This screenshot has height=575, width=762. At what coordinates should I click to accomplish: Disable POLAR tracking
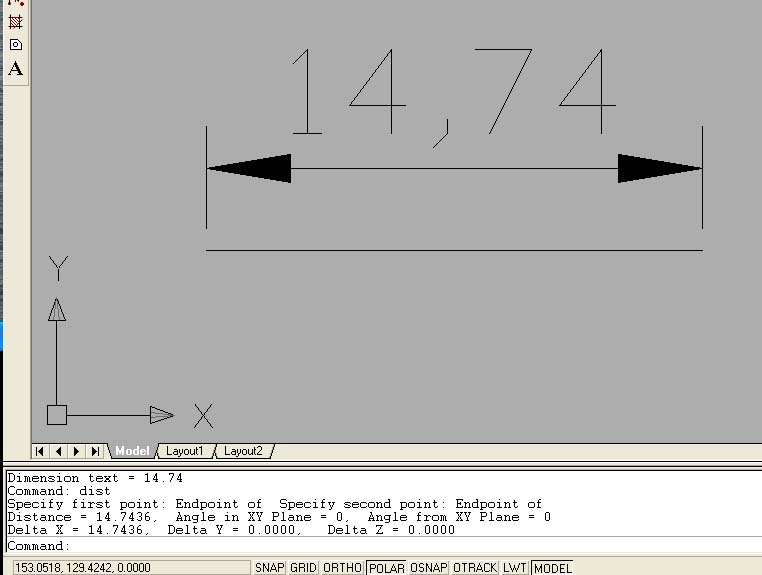386,568
